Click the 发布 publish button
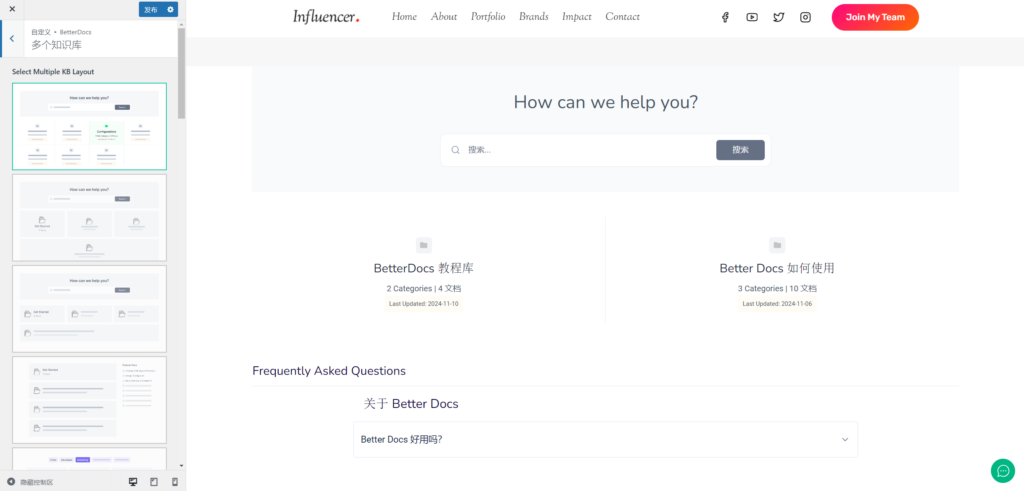The width and height of the screenshot is (1024, 491). 151,9
